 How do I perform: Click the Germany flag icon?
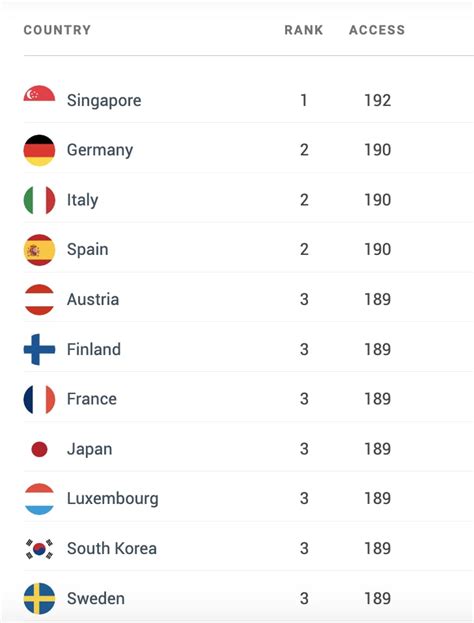click(39, 150)
